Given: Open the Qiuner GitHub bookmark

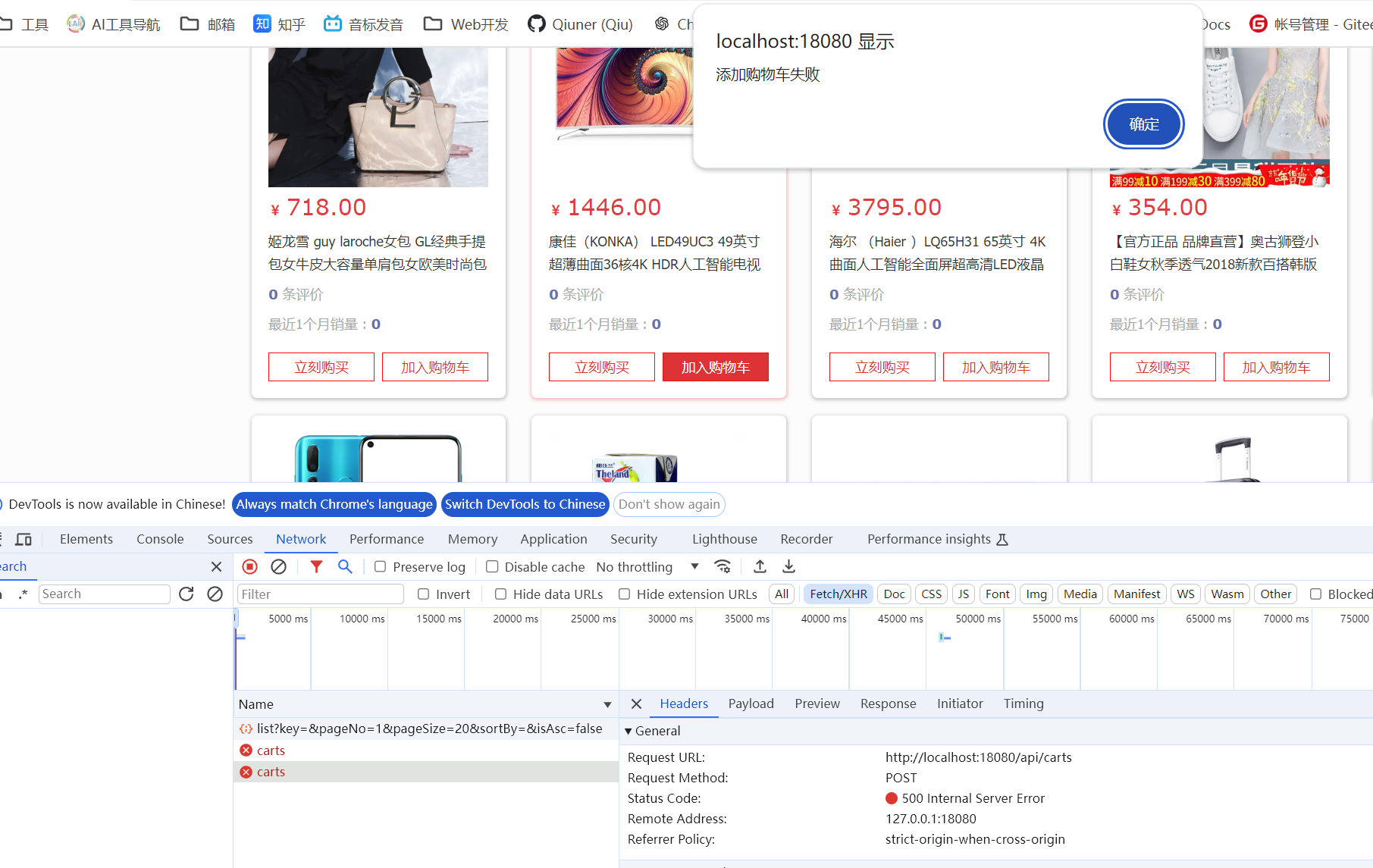Looking at the screenshot, I should (x=580, y=24).
